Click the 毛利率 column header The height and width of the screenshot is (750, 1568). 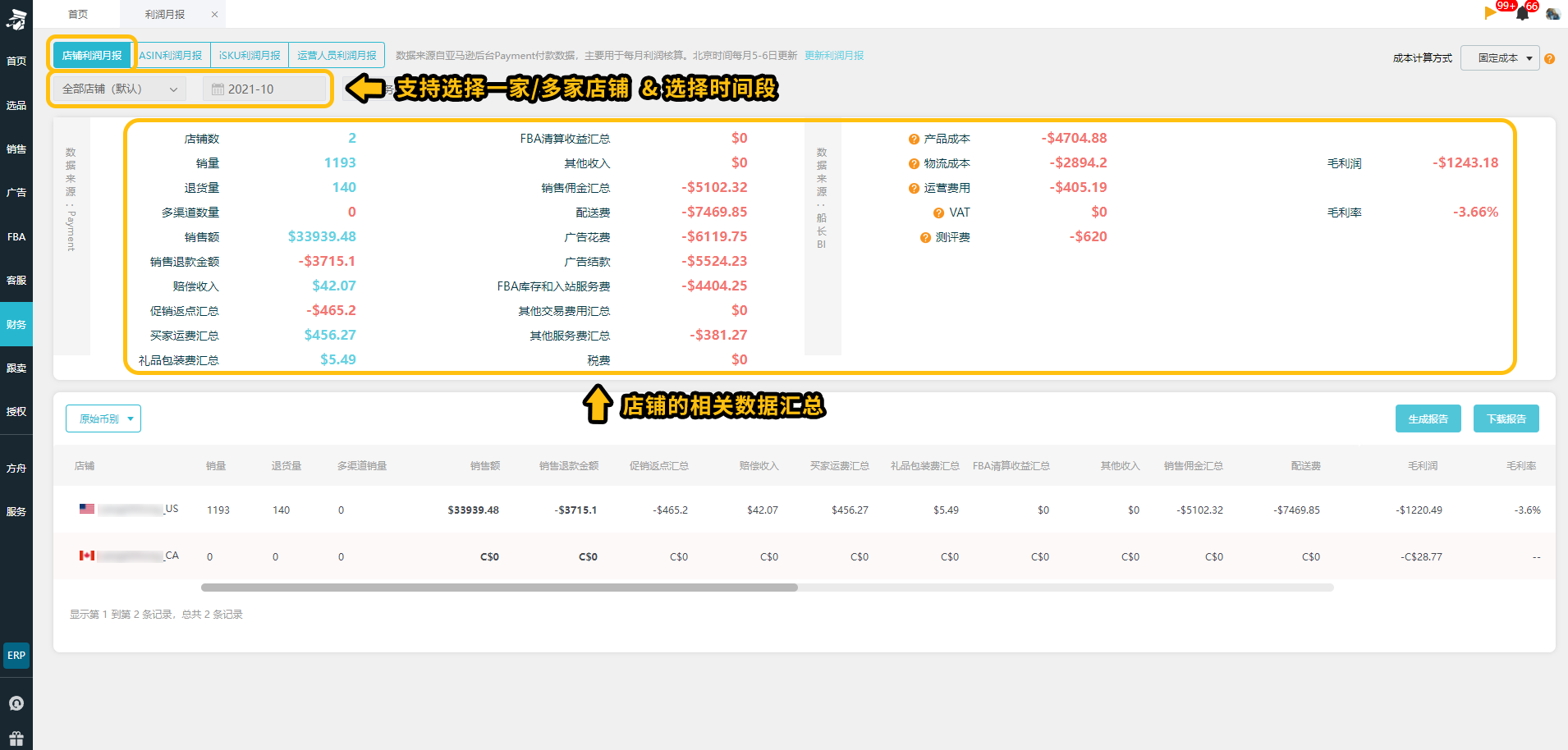[1521, 466]
